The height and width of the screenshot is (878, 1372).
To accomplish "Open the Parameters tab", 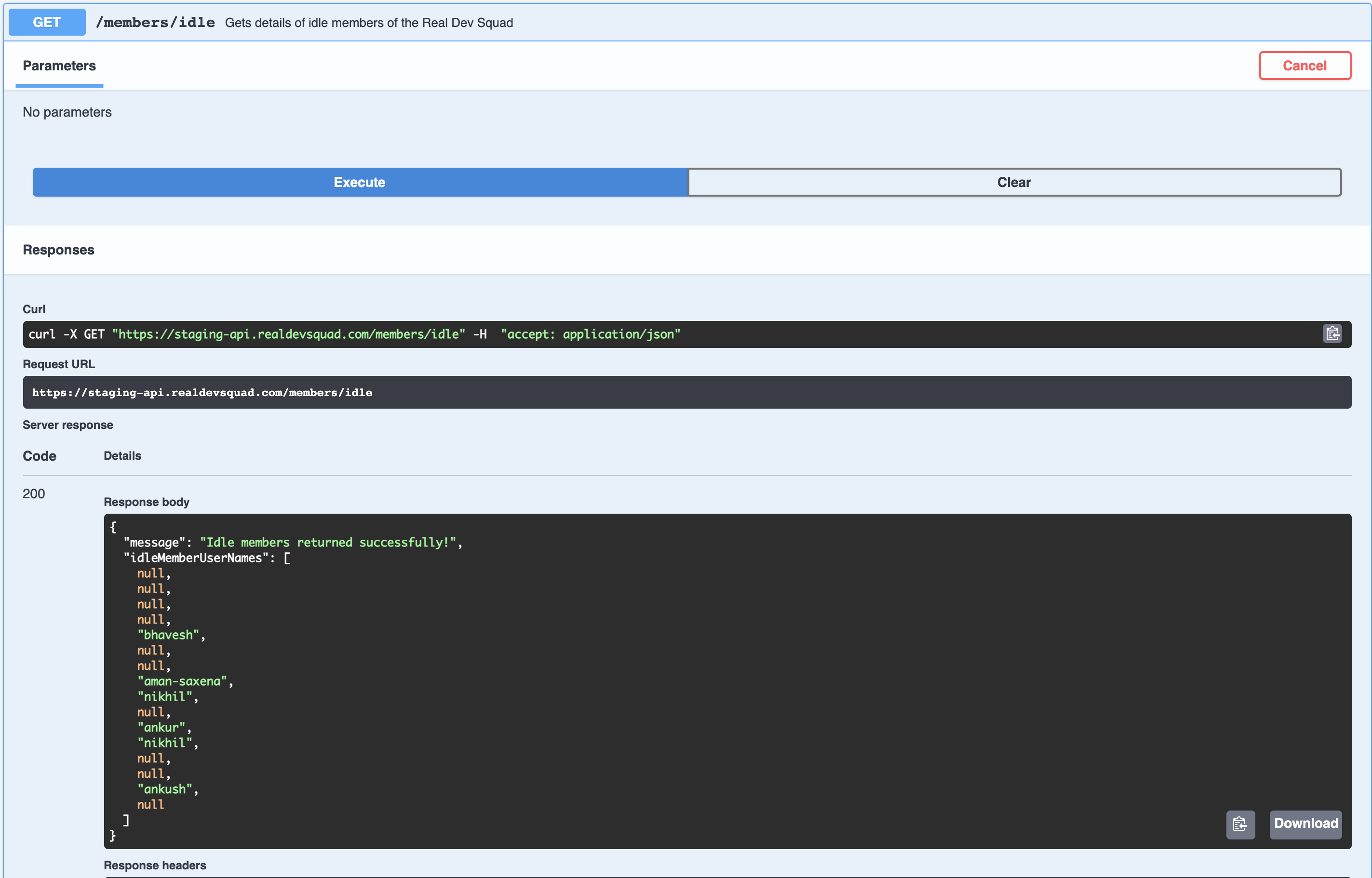I will click(59, 66).
